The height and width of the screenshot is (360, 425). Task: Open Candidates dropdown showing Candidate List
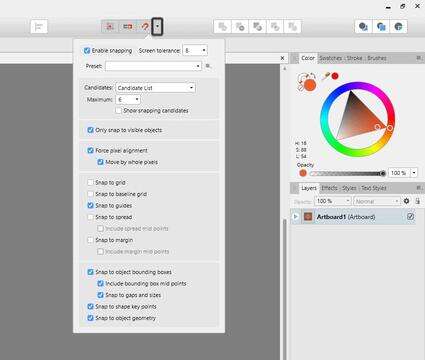(155, 88)
